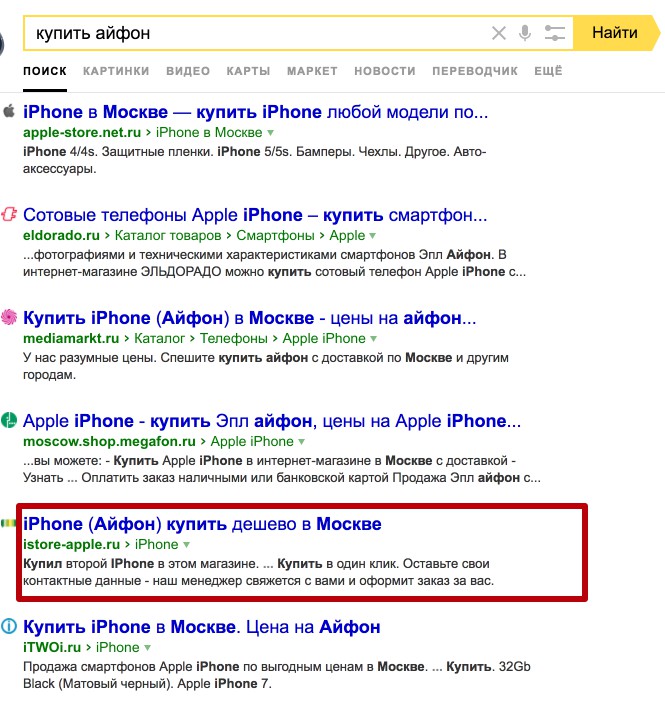The width and height of the screenshot is (665, 709).
Task: Open result 'iPhone в Москве — купить iPhone любой модели'
Action: [x=255, y=112]
